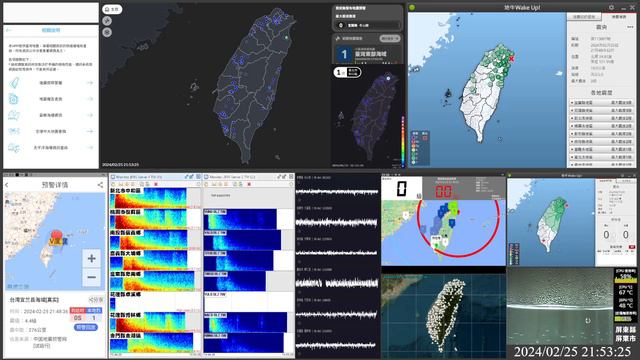Click the 2024/02/25 21:53:25 timestamp overlay

coord(572,351)
